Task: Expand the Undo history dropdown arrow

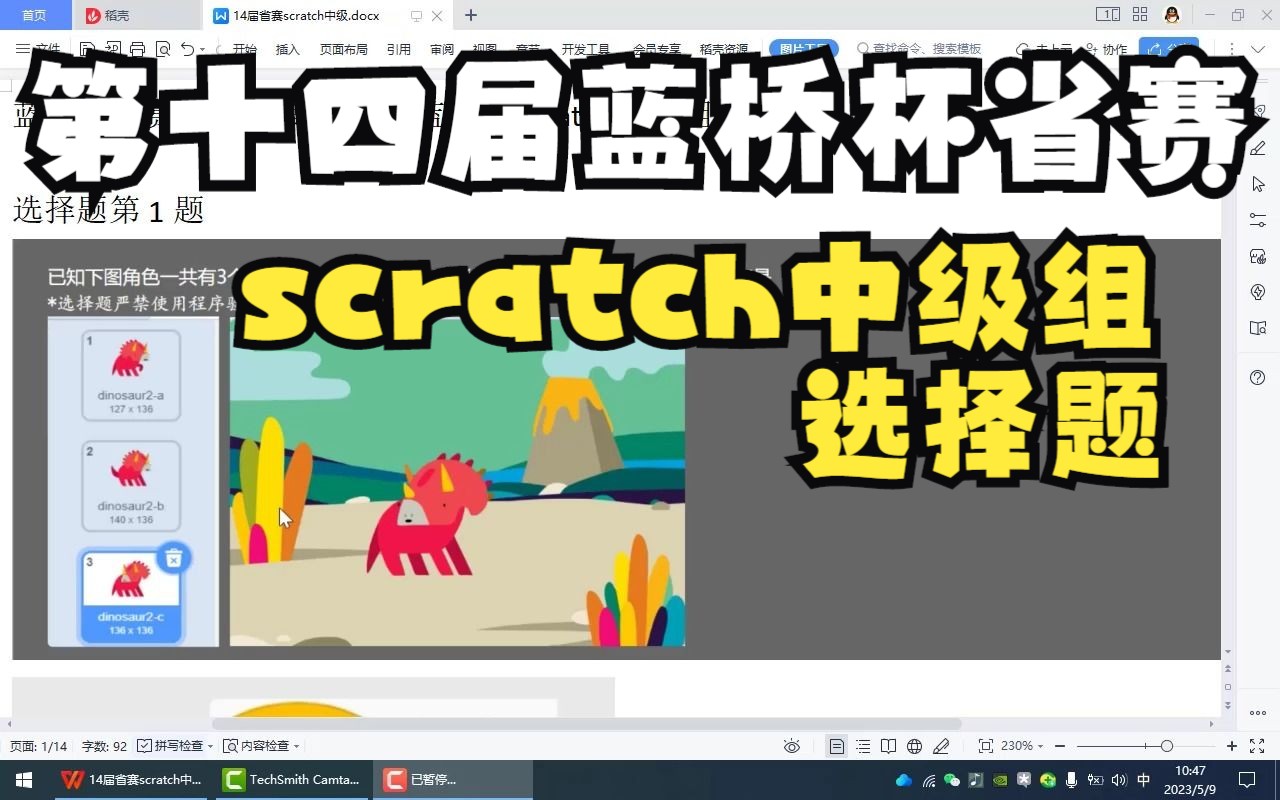Action: [202, 48]
